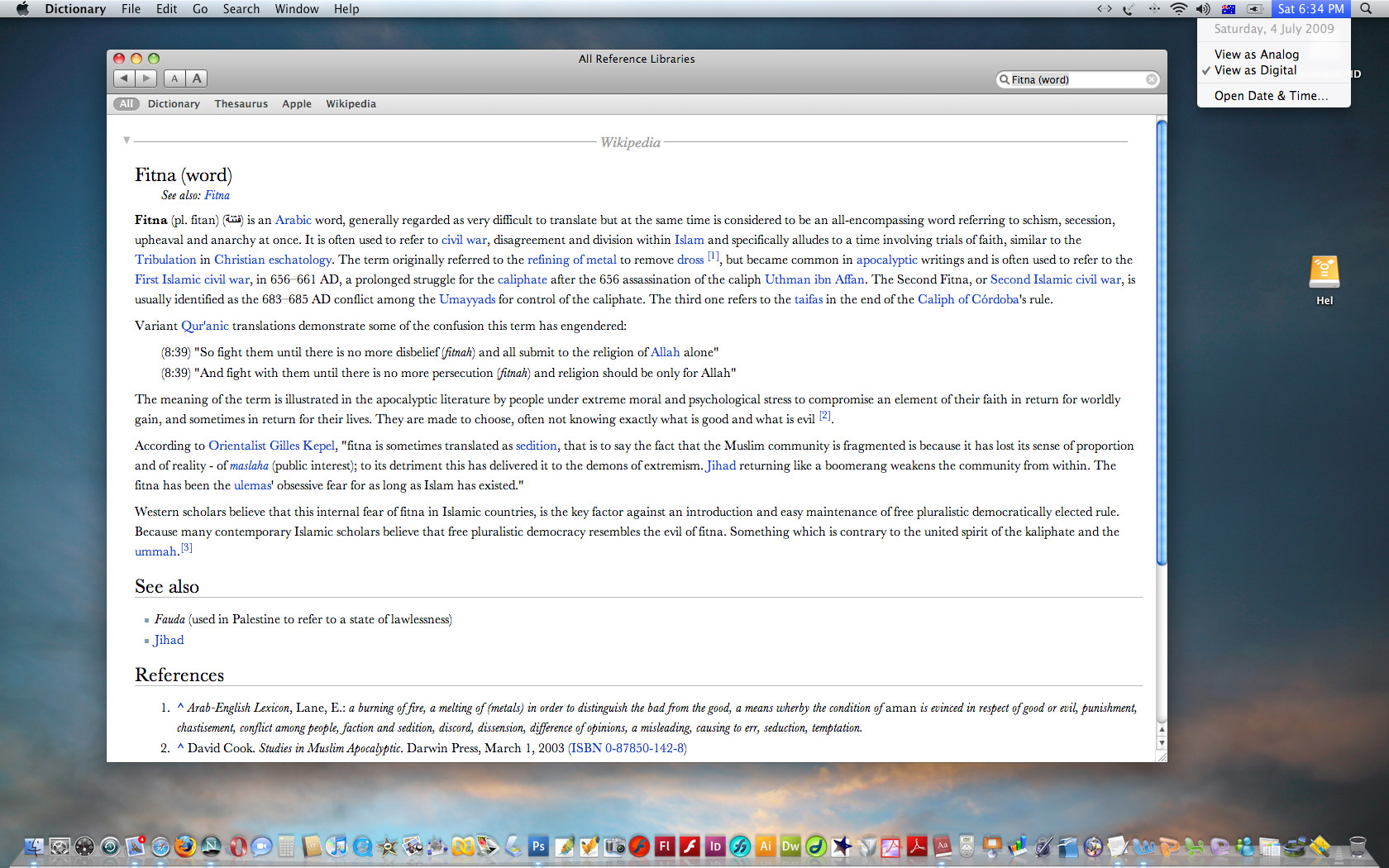Open the Bluetooth status menu

(x=1153, y=9)
